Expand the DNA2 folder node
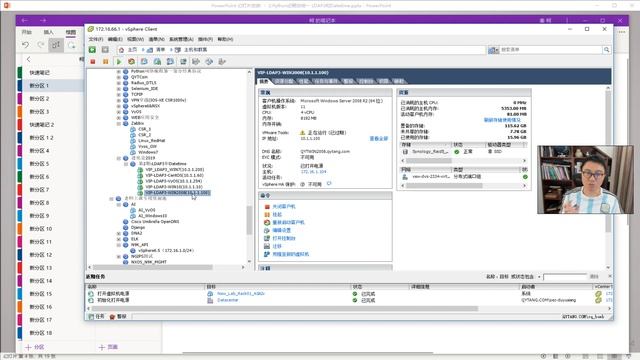The image size is (640, 360). [x=119, y=233]
